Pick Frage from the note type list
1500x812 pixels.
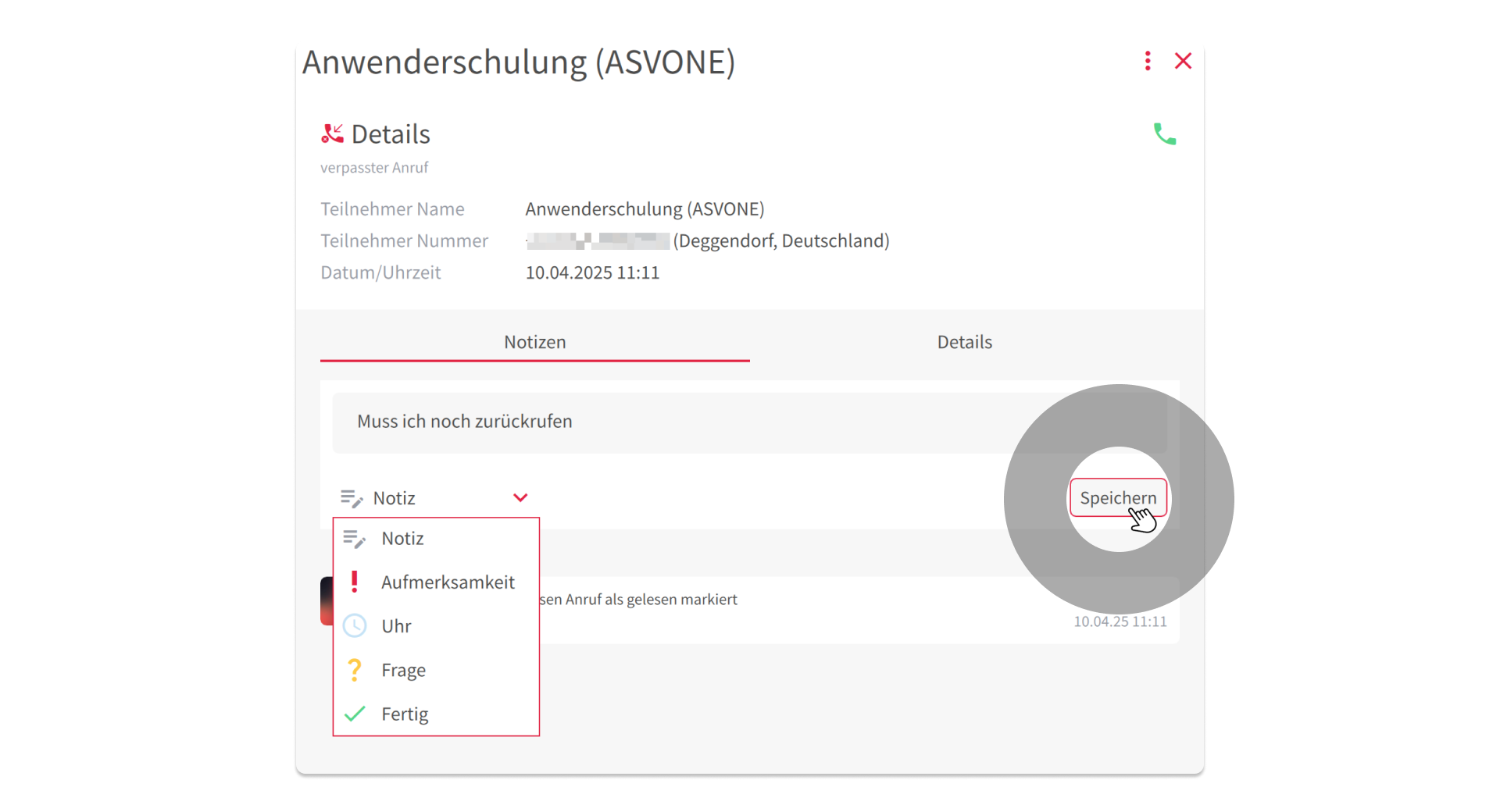coord(403,670)
